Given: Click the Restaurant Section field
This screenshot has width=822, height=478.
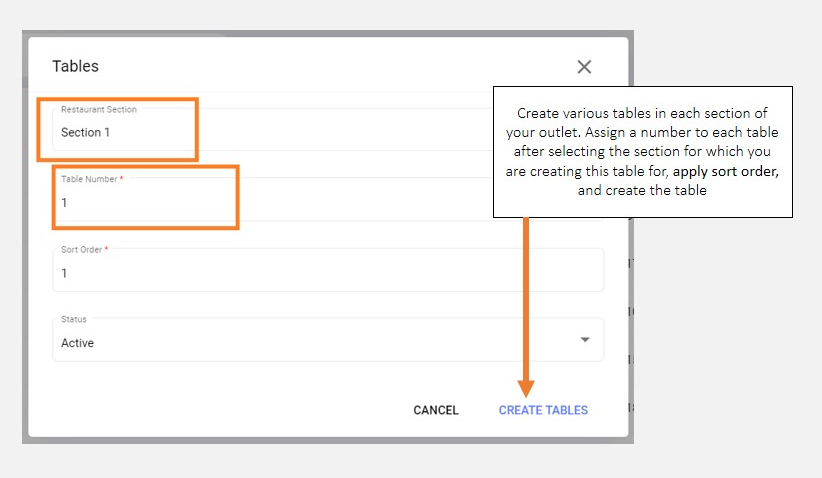Looking at the screenshot, I should (x=270, y=129).
